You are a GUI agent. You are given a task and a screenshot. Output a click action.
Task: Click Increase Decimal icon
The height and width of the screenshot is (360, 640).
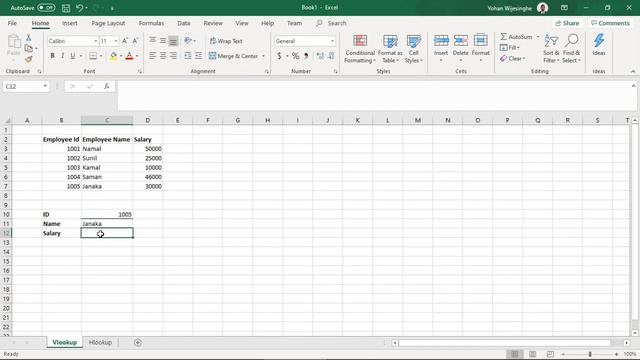(320, 56)
